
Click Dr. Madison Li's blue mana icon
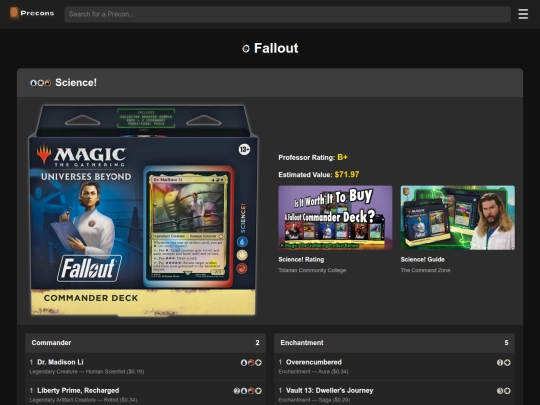[x=244, y=363]
